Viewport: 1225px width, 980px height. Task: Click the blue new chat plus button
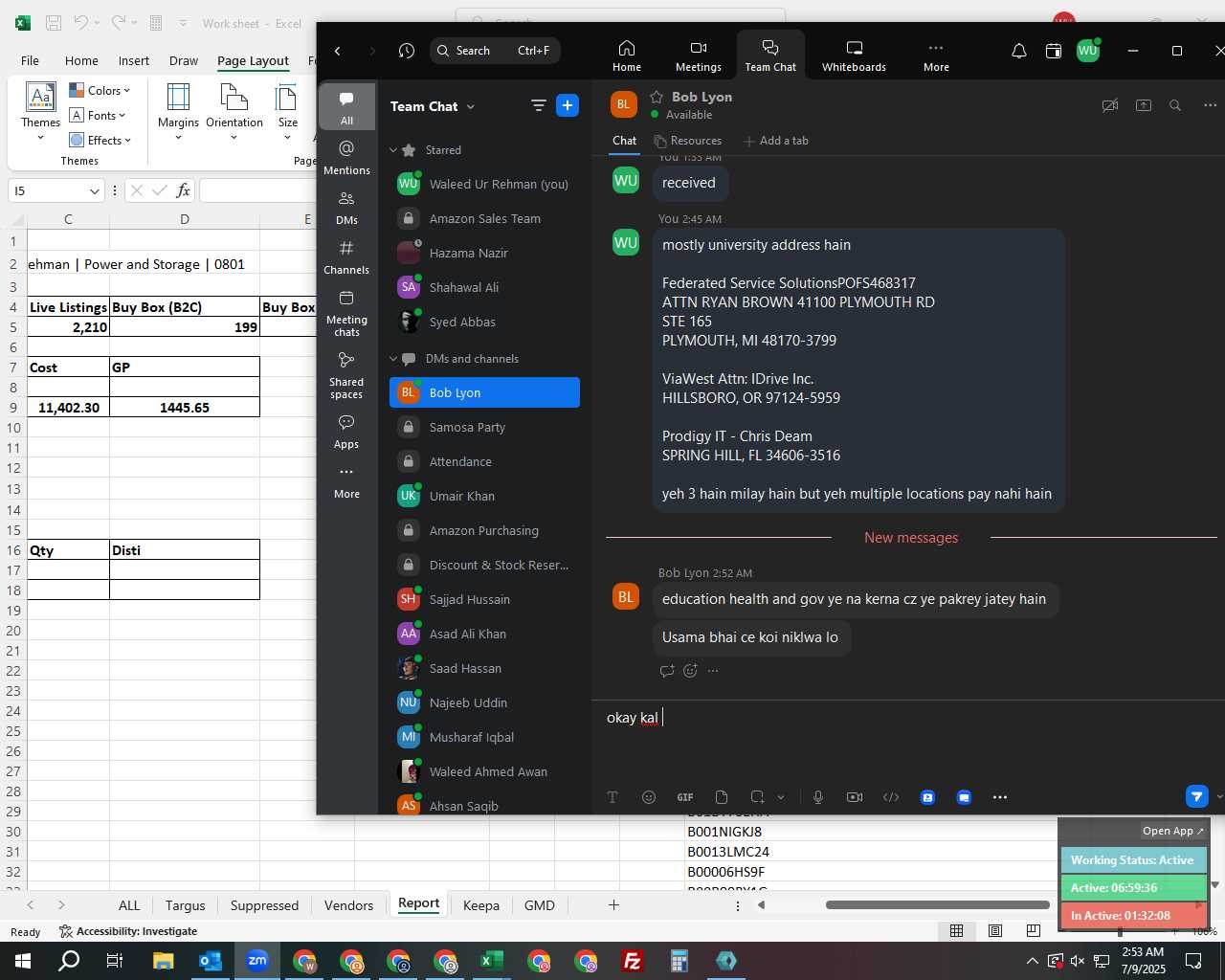[x=568, y=105]
